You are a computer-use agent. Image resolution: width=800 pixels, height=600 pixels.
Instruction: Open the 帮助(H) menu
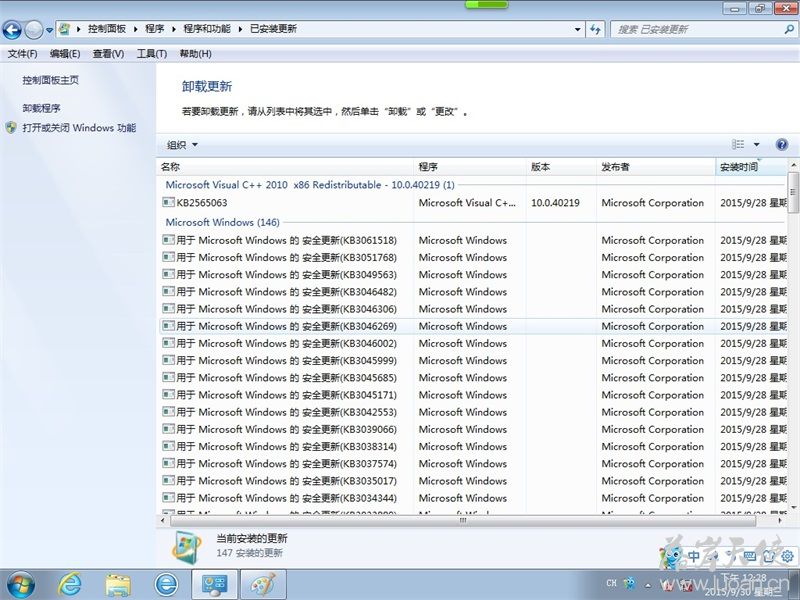tap(195, 54)
